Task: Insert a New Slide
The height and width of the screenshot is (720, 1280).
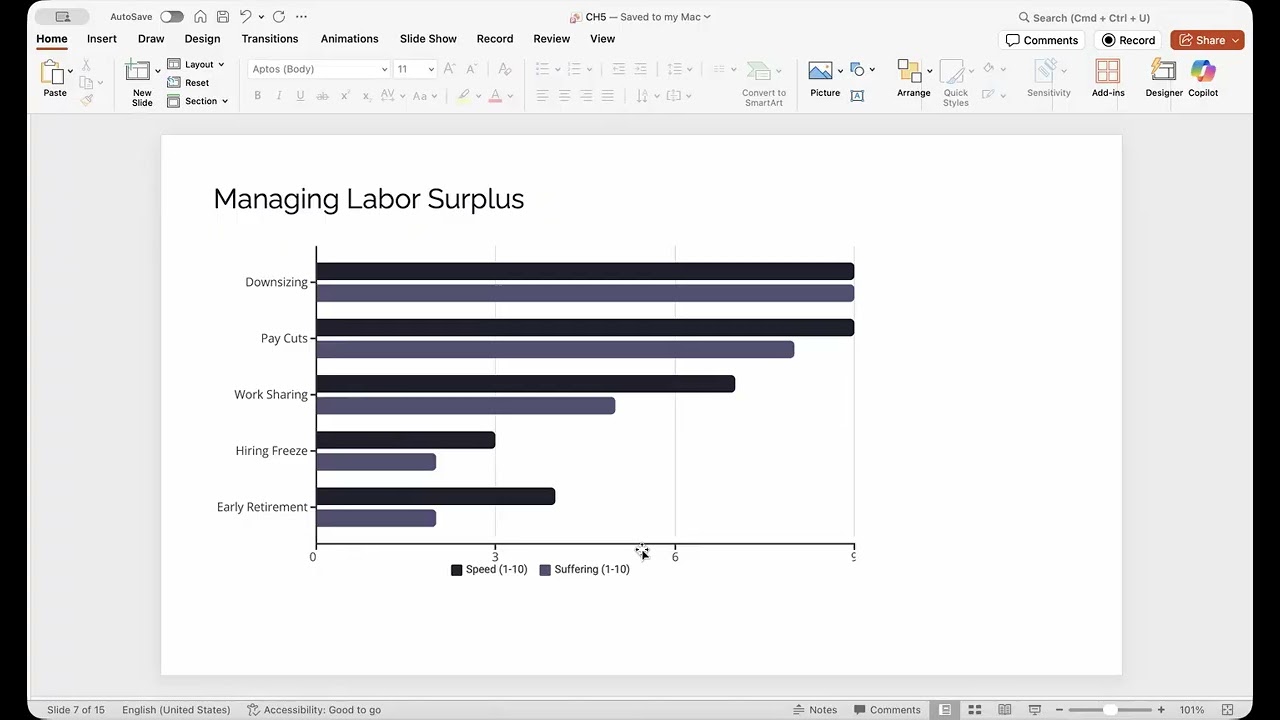Action: click(142, 83)
